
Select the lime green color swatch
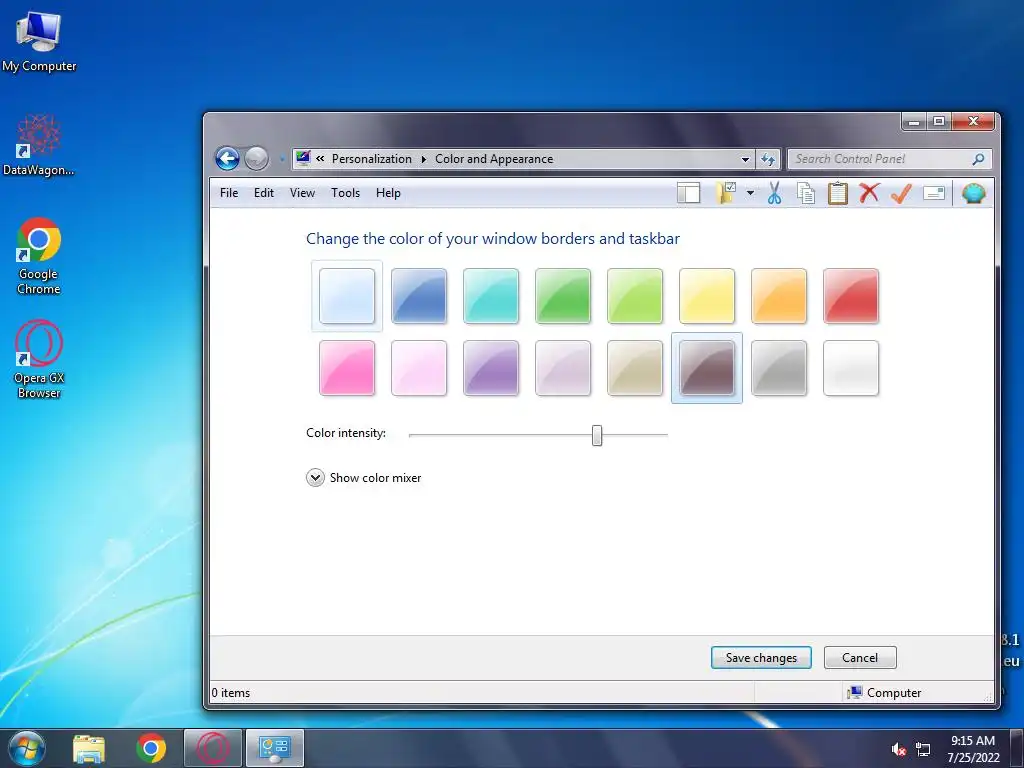(635, 296)
